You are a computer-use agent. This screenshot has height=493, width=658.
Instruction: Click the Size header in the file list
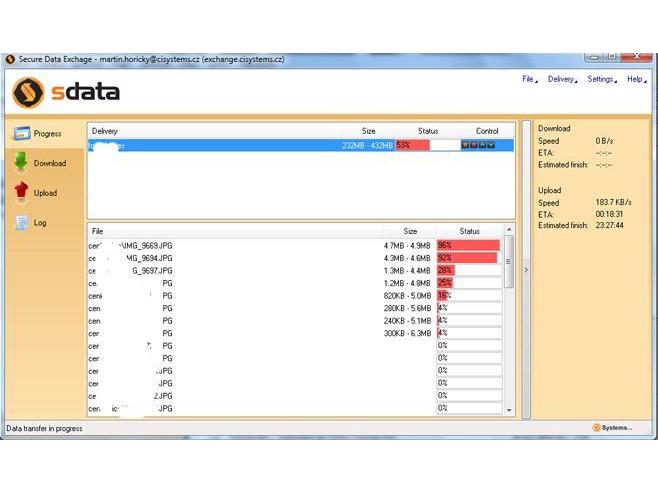[410, 231]
